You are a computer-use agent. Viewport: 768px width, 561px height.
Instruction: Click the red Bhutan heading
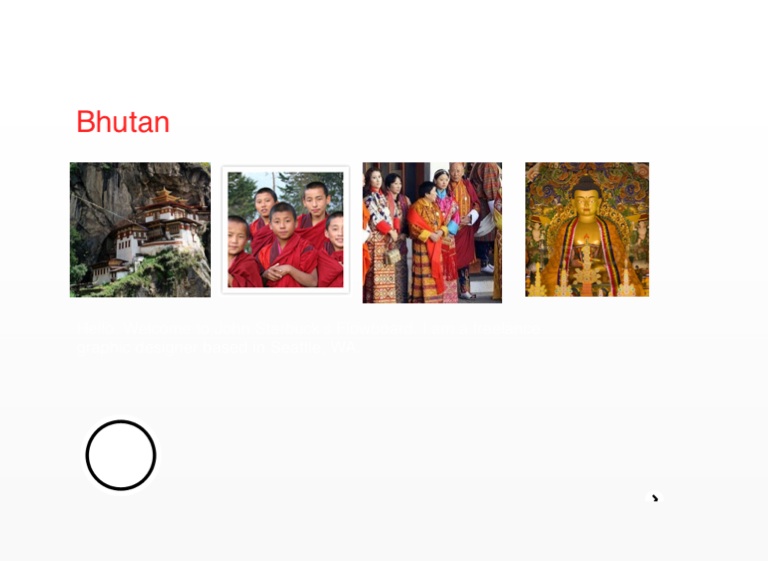(x=123, y=122)
